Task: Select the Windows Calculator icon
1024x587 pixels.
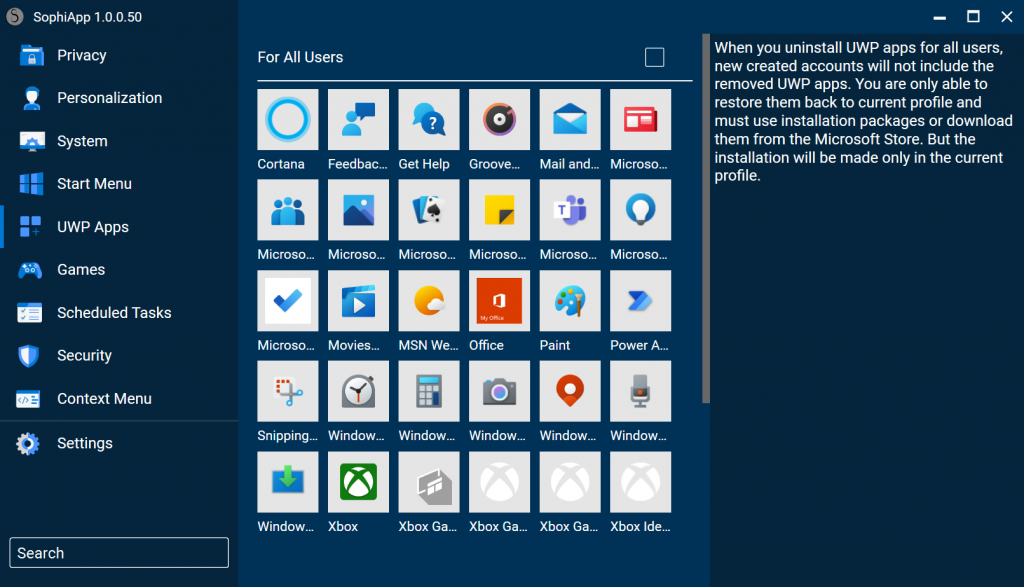Action: (428, 391)
